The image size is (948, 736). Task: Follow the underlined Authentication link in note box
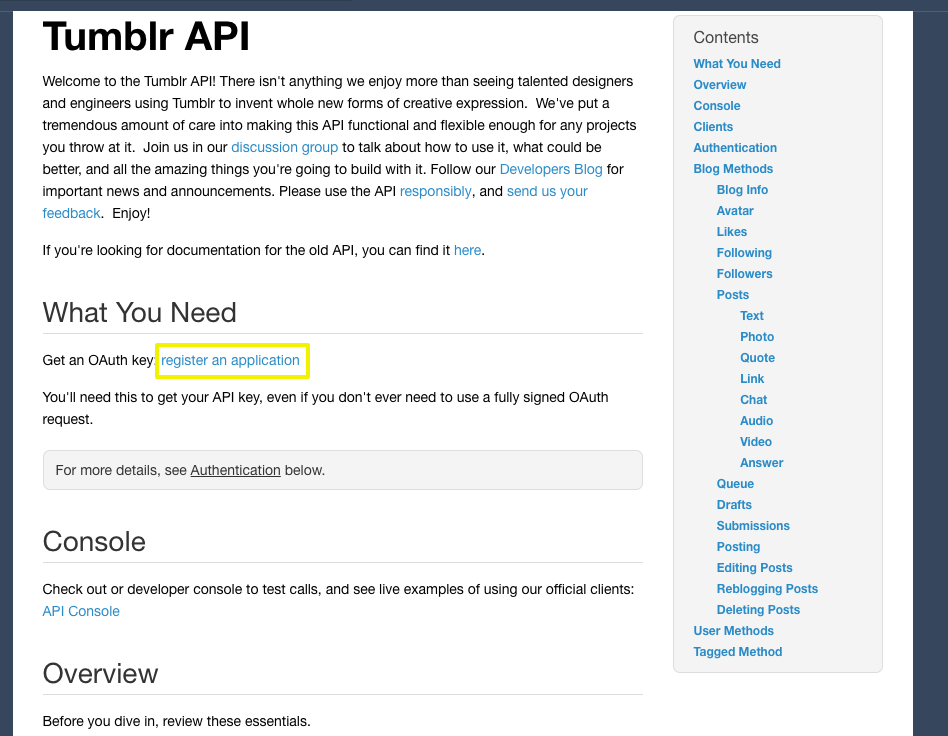pyautogui.click(x=235, y=471)
